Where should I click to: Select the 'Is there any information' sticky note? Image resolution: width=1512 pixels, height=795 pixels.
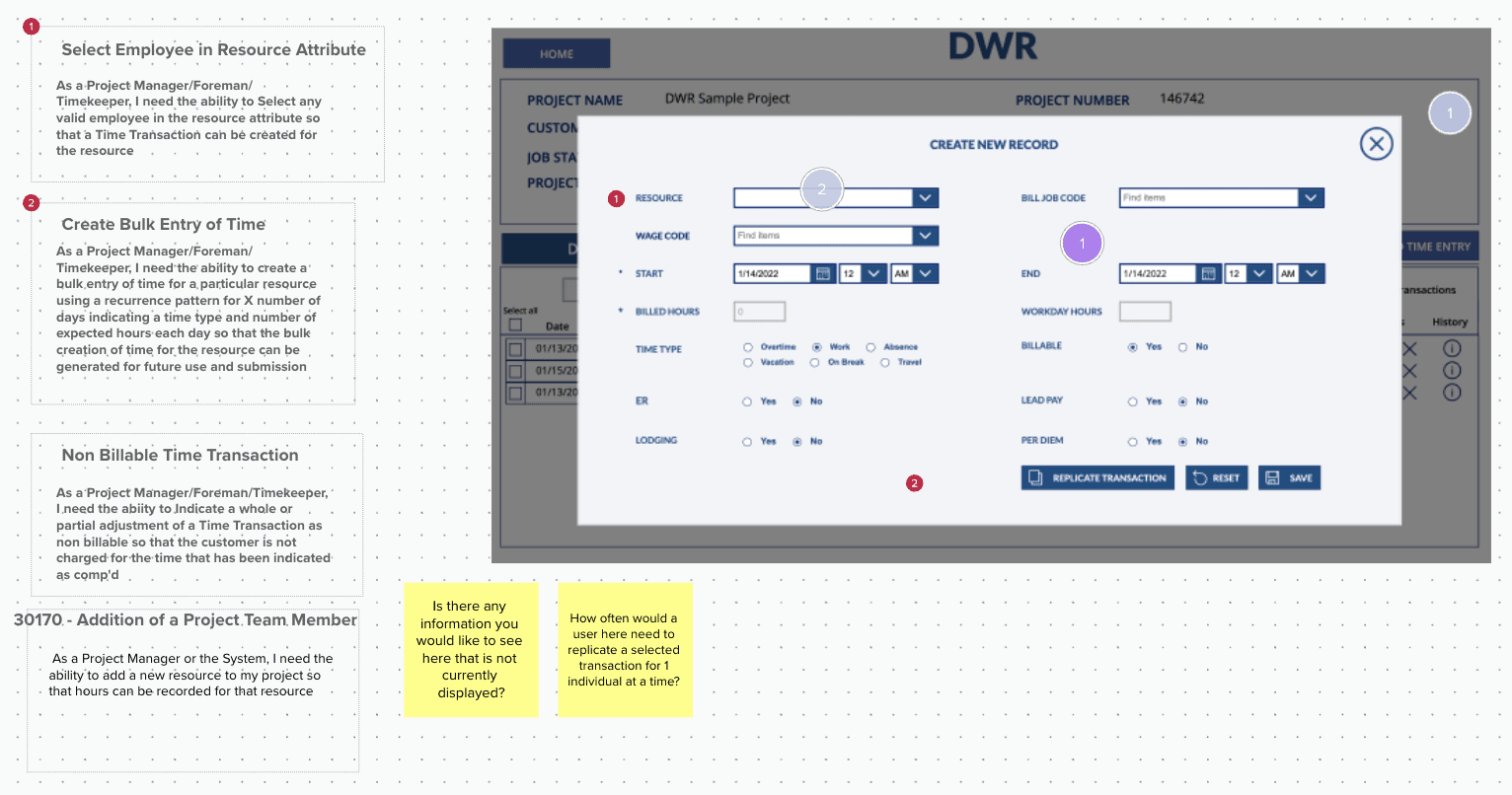point(470,650)
